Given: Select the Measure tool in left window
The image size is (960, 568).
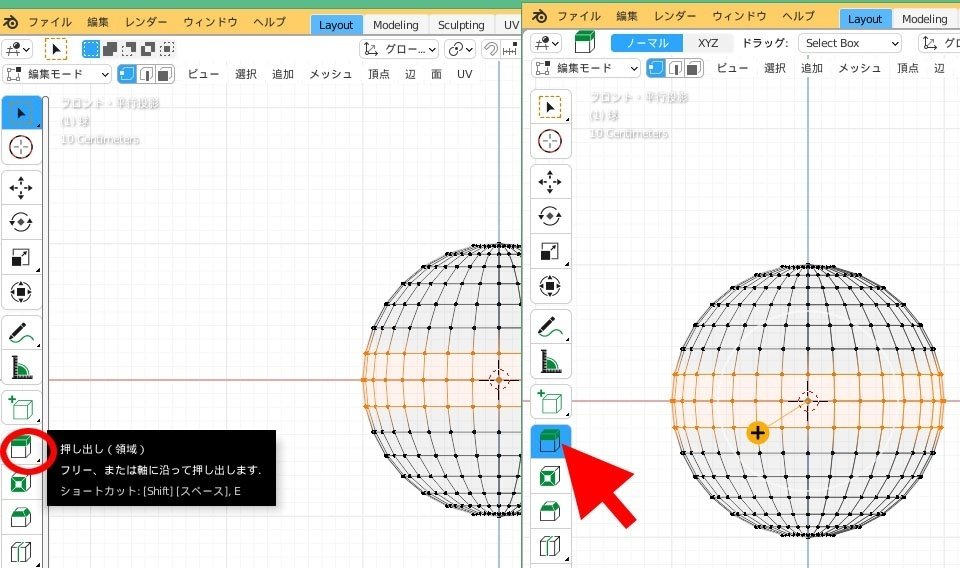Looking at the screenshot, I should click(21, 367).
